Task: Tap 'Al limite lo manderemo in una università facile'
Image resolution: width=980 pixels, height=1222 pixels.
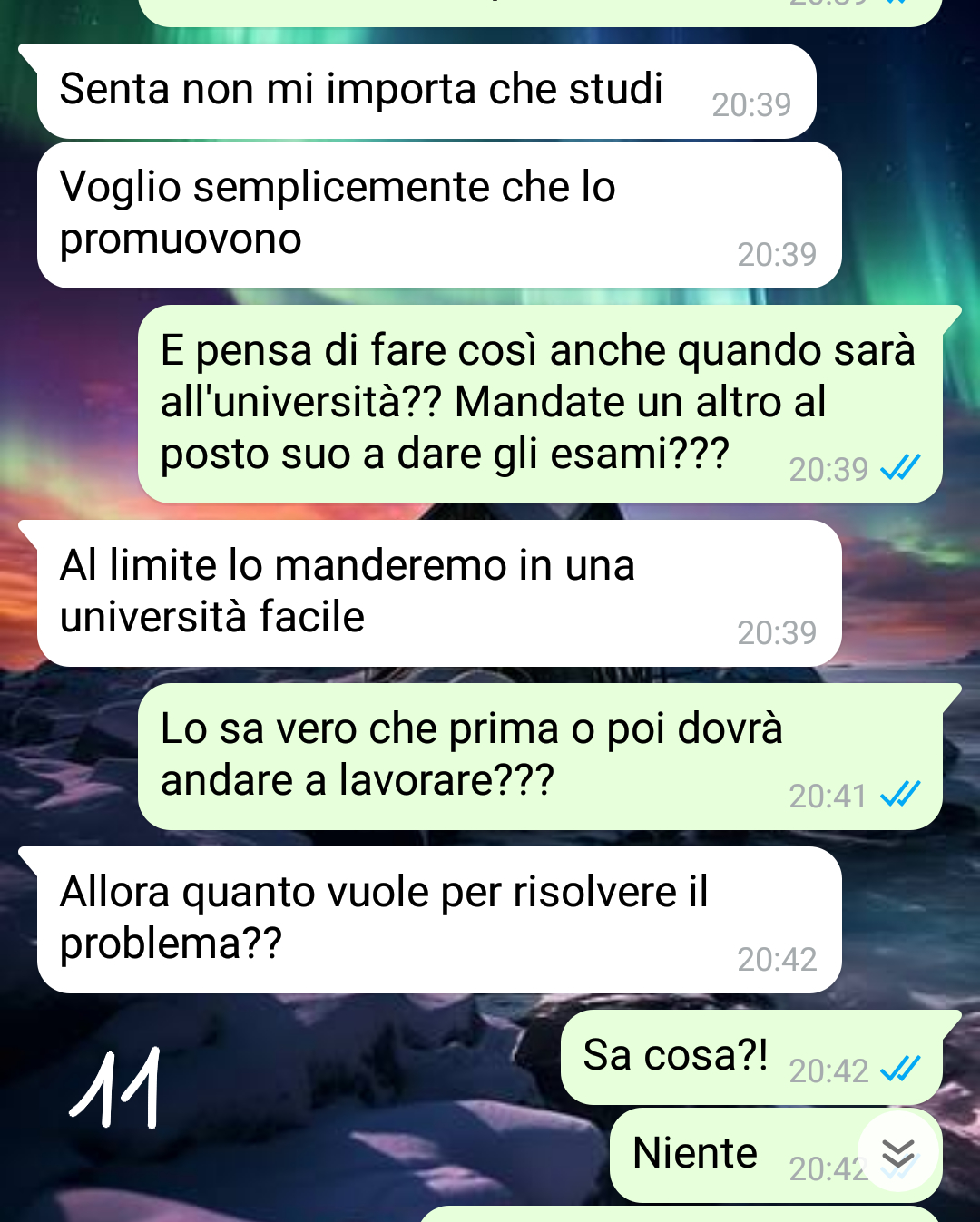Action: pyautogui.click(x=439, y=593)
